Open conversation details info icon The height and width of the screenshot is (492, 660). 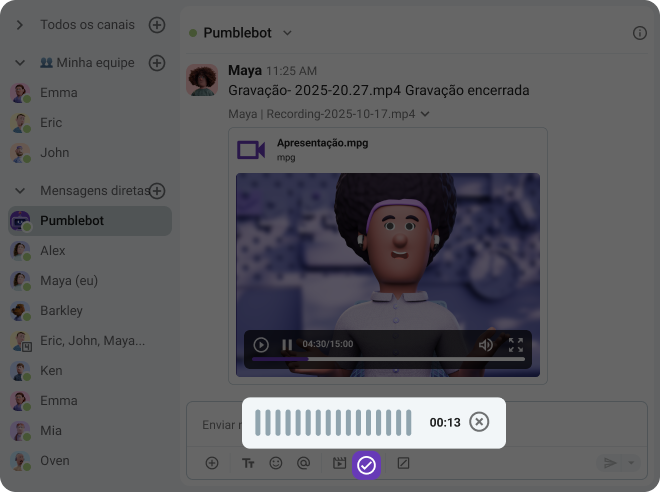[639, 33]
